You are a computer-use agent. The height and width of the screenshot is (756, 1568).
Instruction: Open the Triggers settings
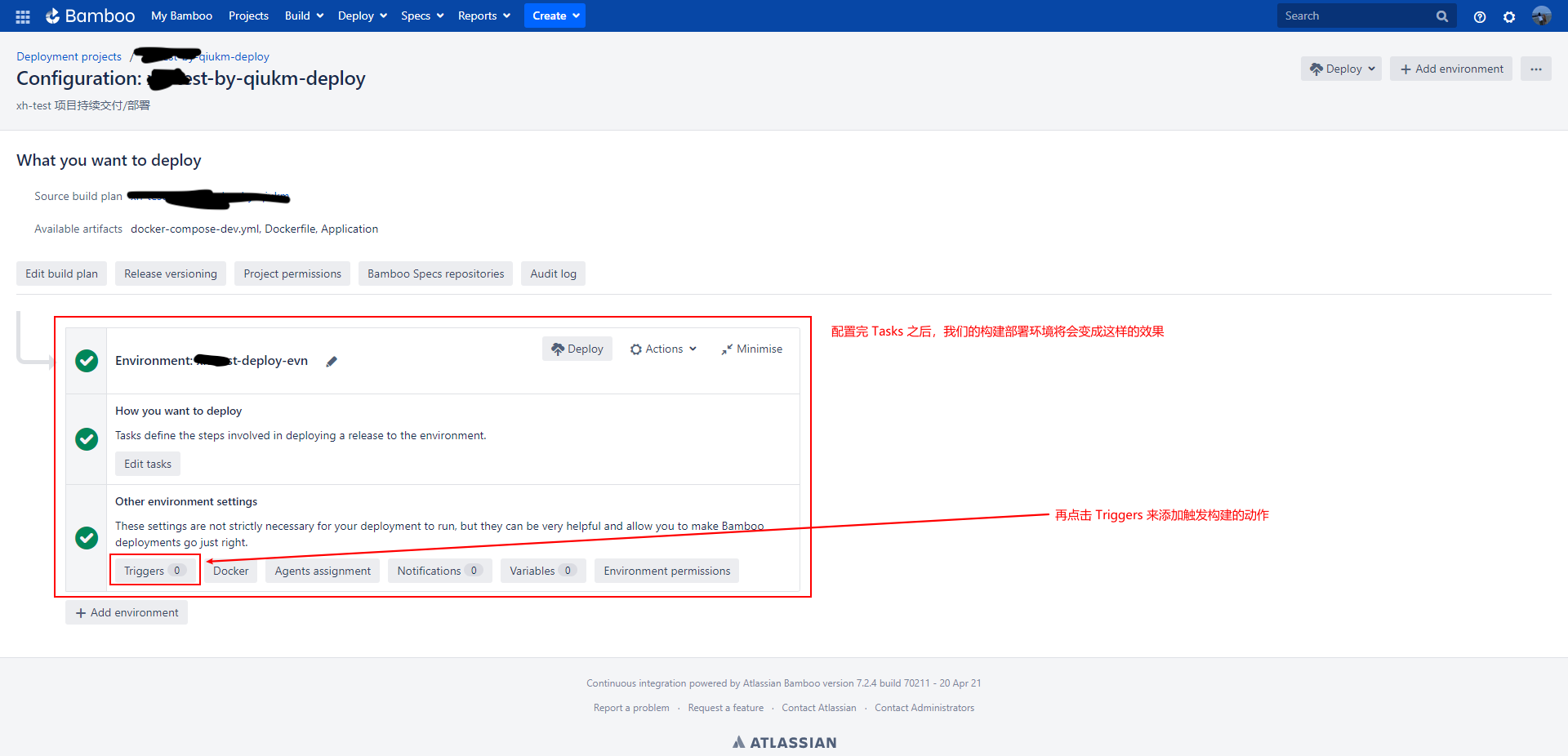(155, 571)
